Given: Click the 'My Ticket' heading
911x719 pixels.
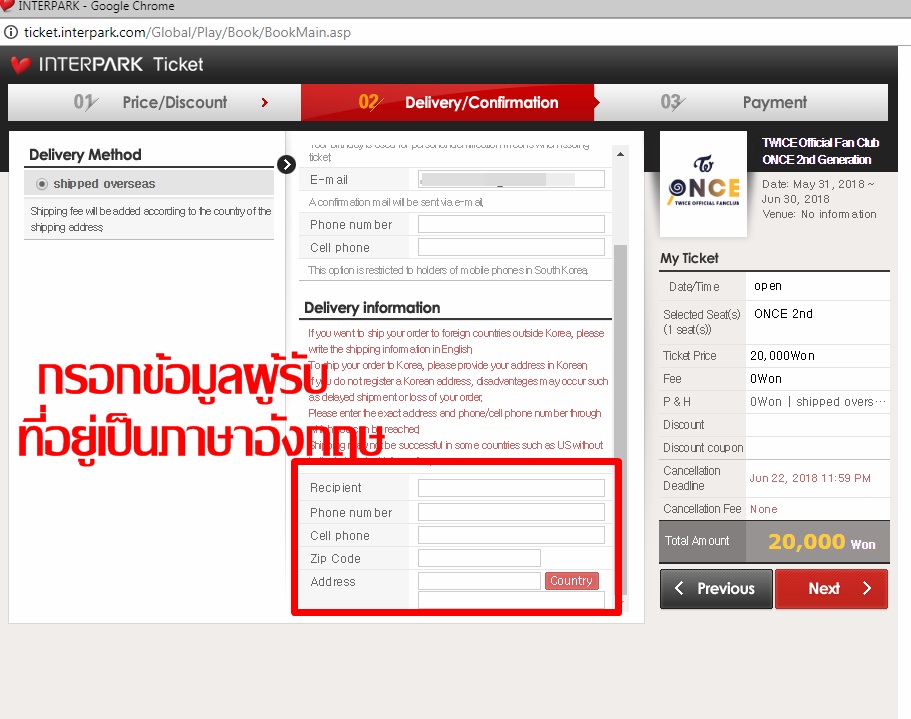Looking at the screenshot, I should [689, 258].
